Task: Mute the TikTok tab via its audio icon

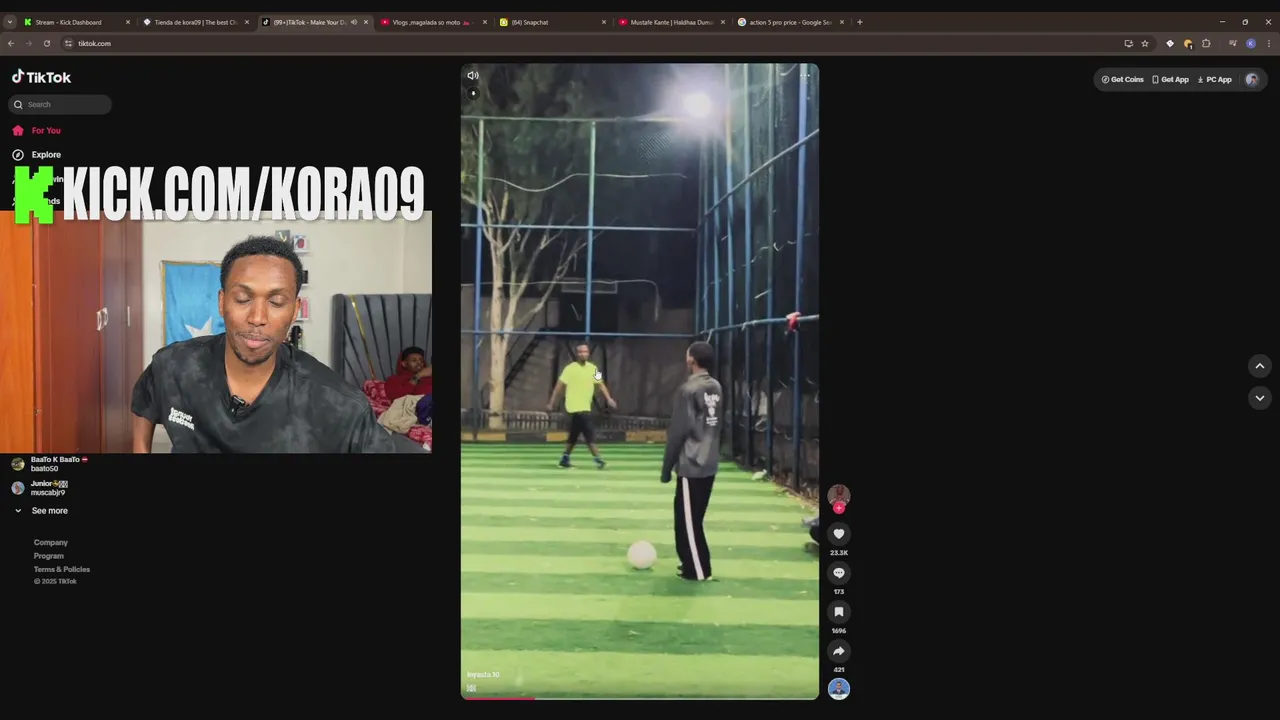Action: coord(354,22)
